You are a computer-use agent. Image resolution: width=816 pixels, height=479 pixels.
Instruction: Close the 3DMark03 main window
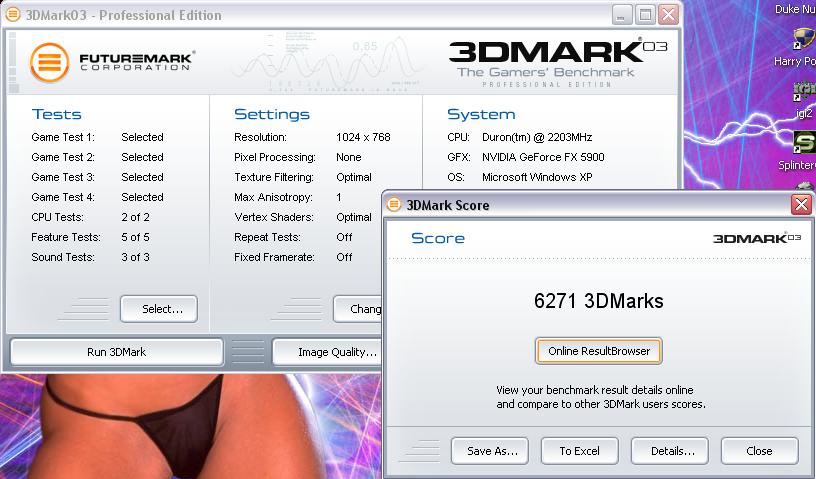[x=669, y=15]
